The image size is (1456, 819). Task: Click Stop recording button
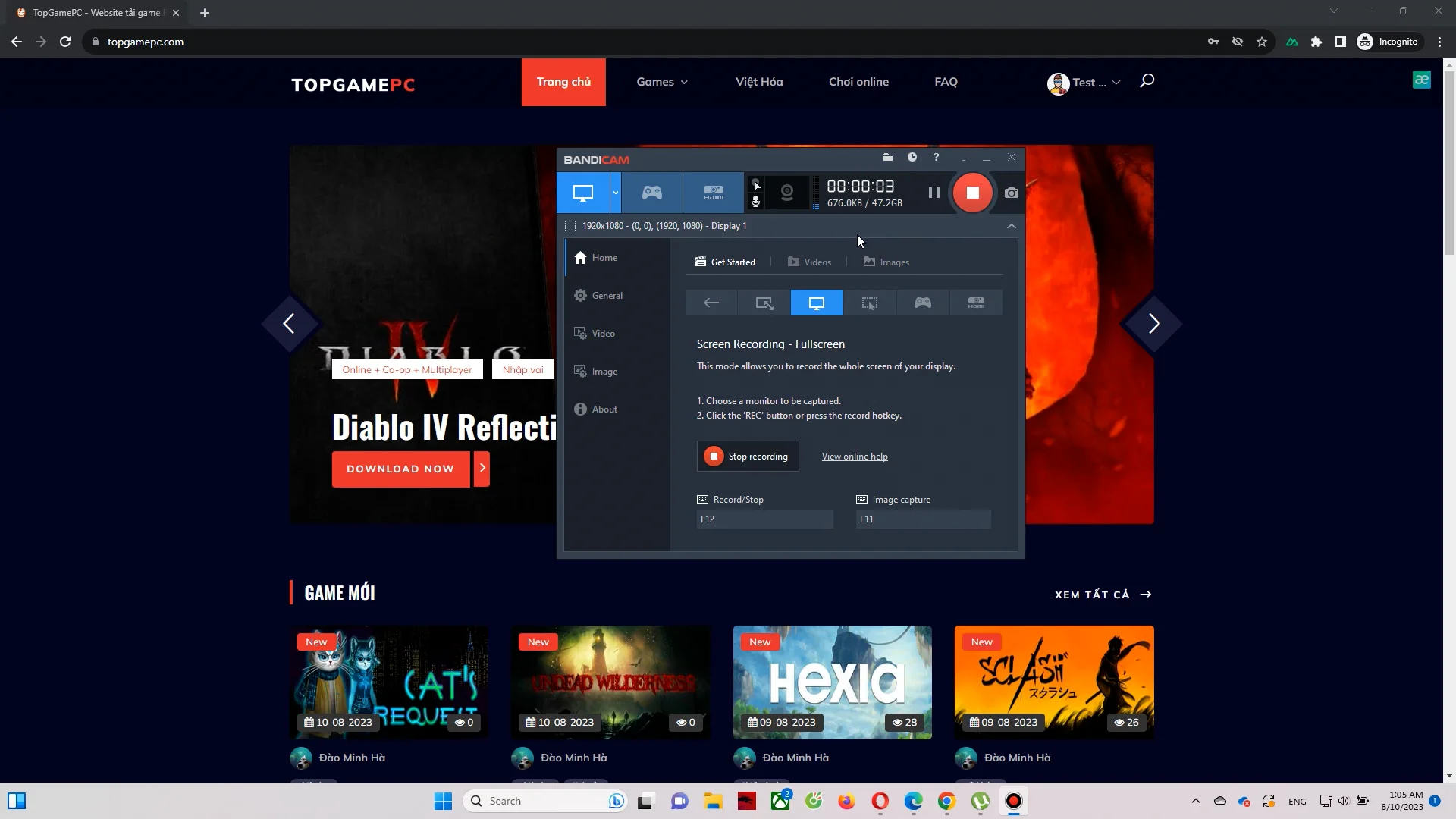748,457
